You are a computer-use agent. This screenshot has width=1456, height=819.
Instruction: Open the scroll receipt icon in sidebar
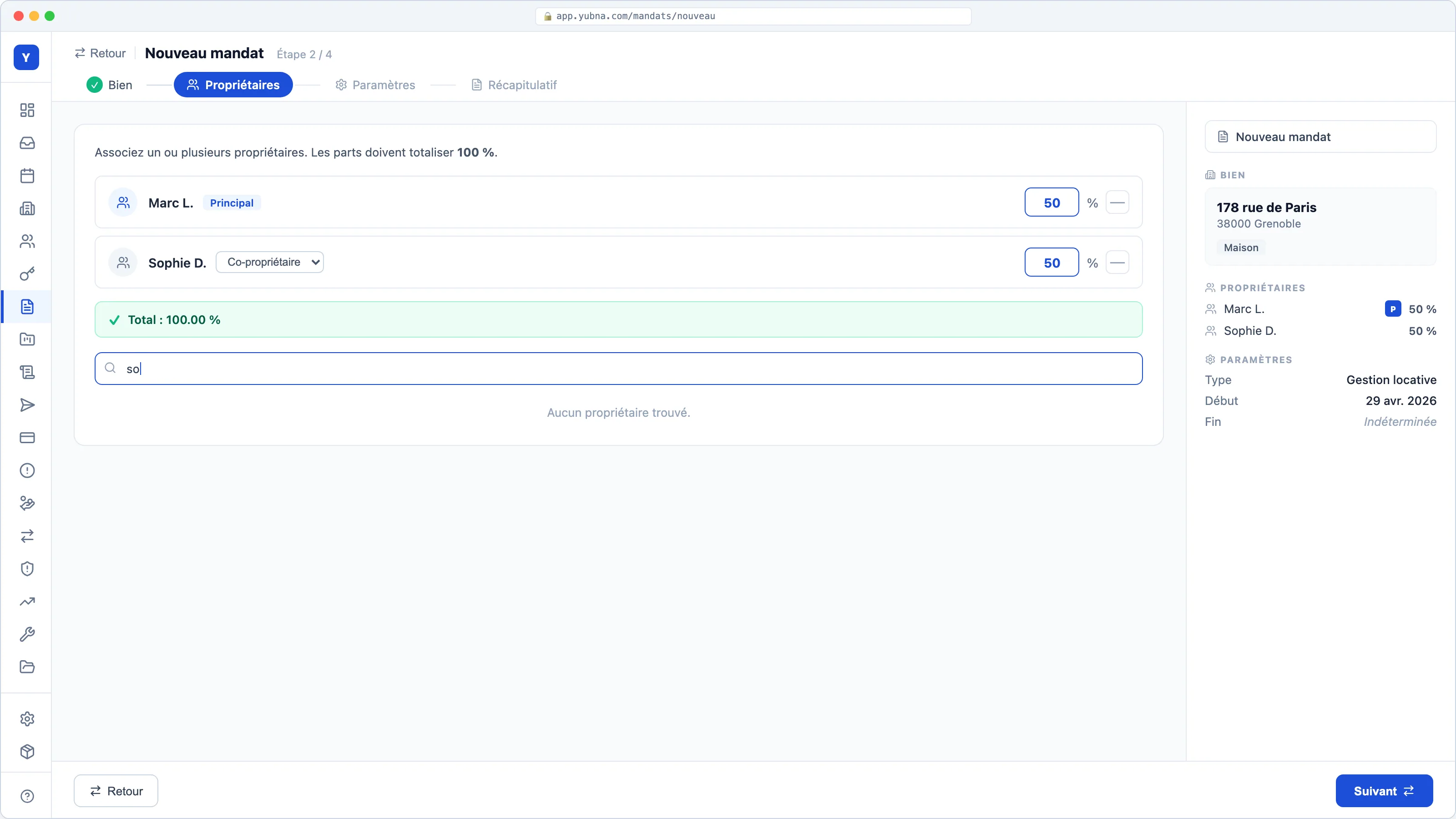27,372
